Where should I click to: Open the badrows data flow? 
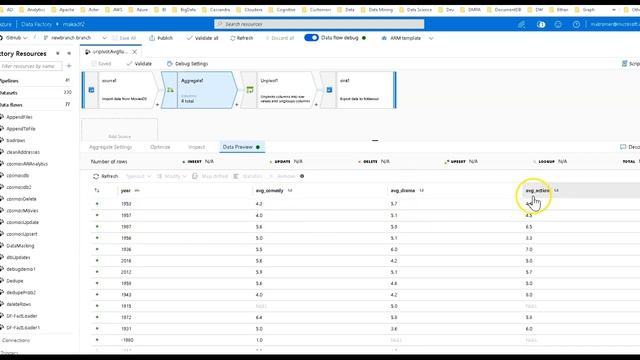16,140
